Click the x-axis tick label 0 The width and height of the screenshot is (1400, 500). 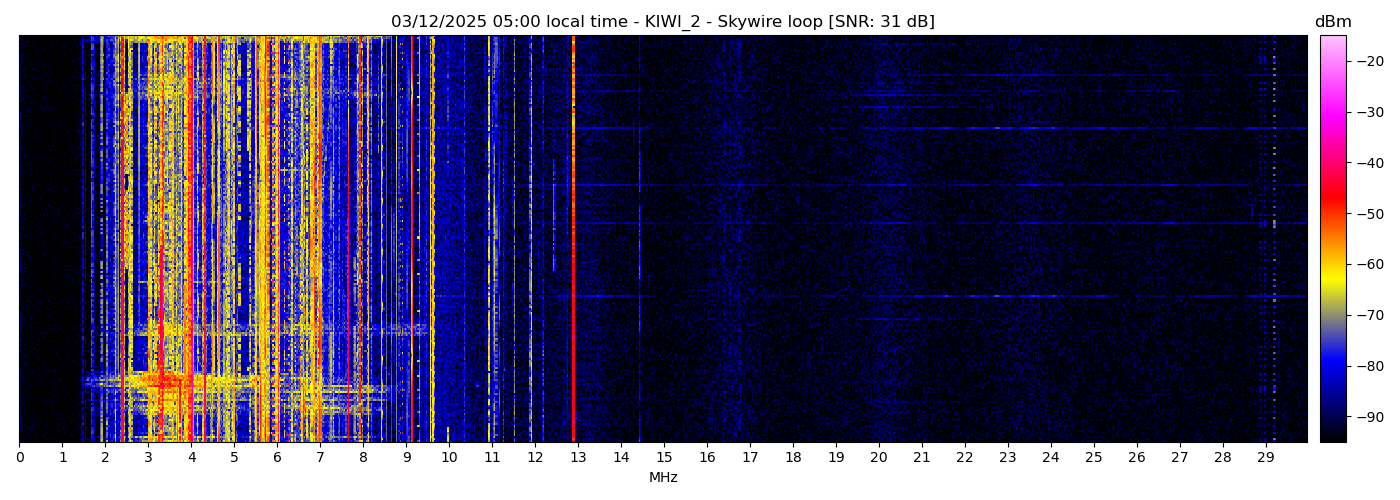[x=19, y=458]
